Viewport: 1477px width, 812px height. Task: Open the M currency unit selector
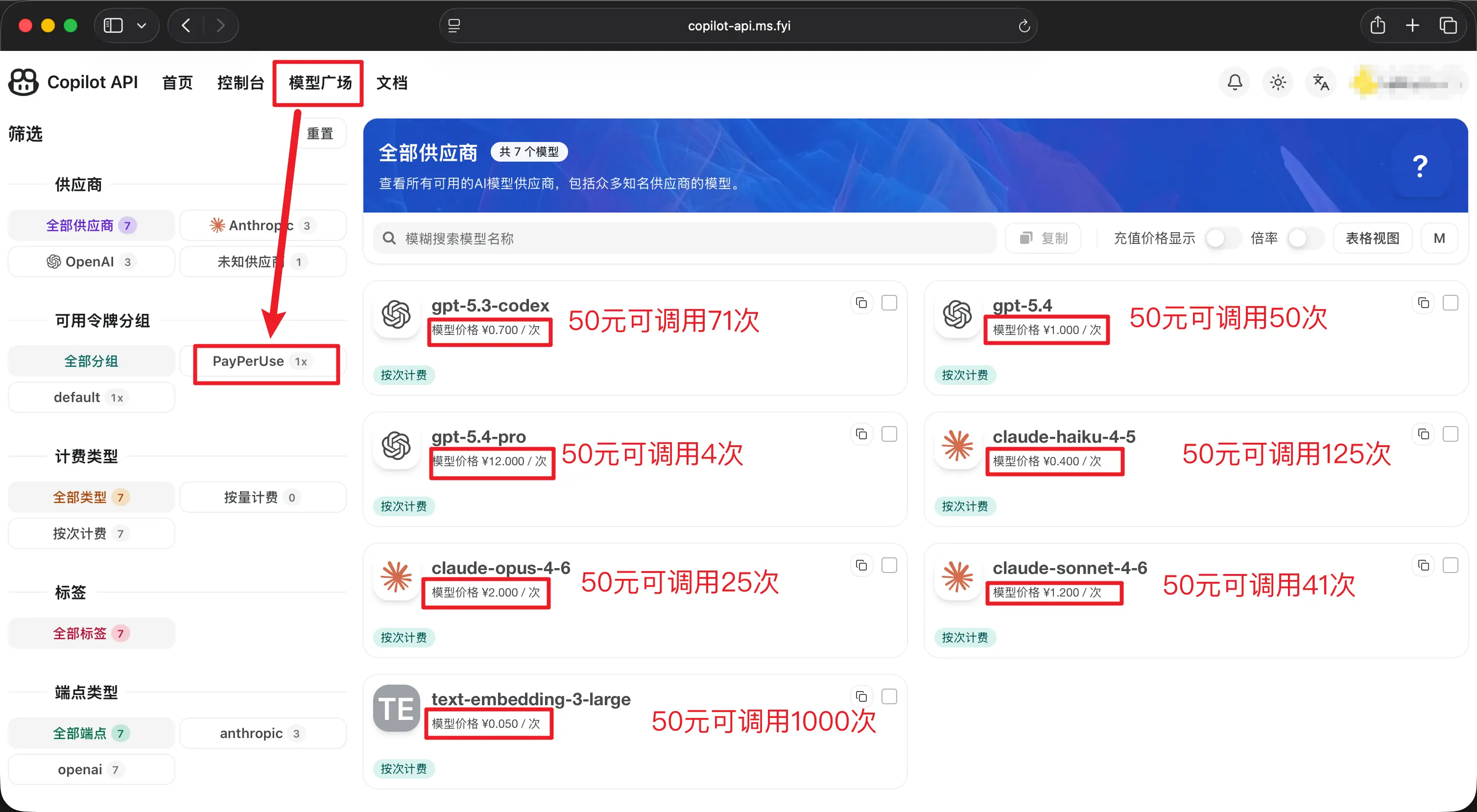pos(1439,239)
